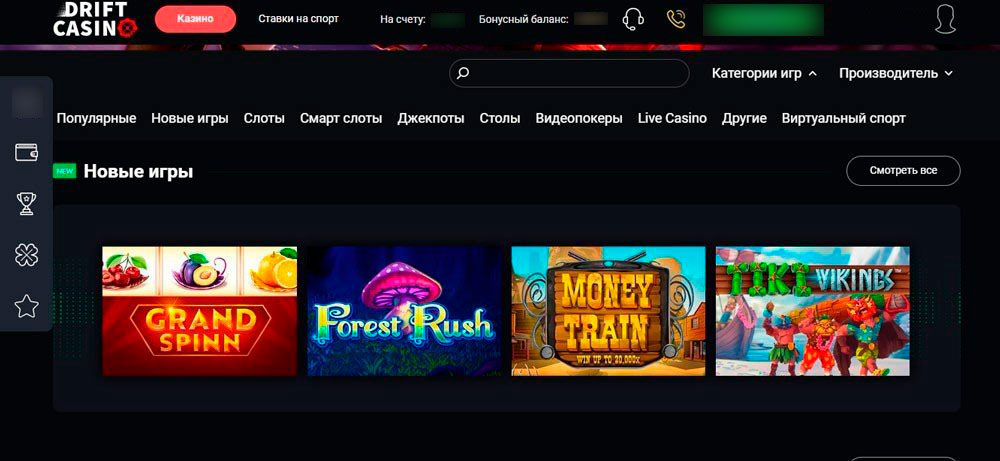Launch the Money Train game thumbnail
The image size is (1000, 461).
click(x=608, y=311)
